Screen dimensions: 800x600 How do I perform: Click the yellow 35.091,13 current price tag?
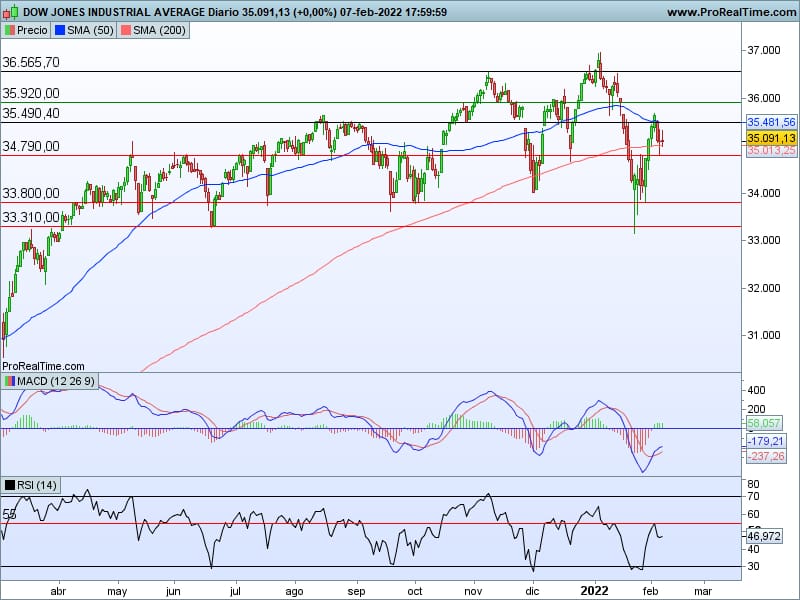coord(771,138)
